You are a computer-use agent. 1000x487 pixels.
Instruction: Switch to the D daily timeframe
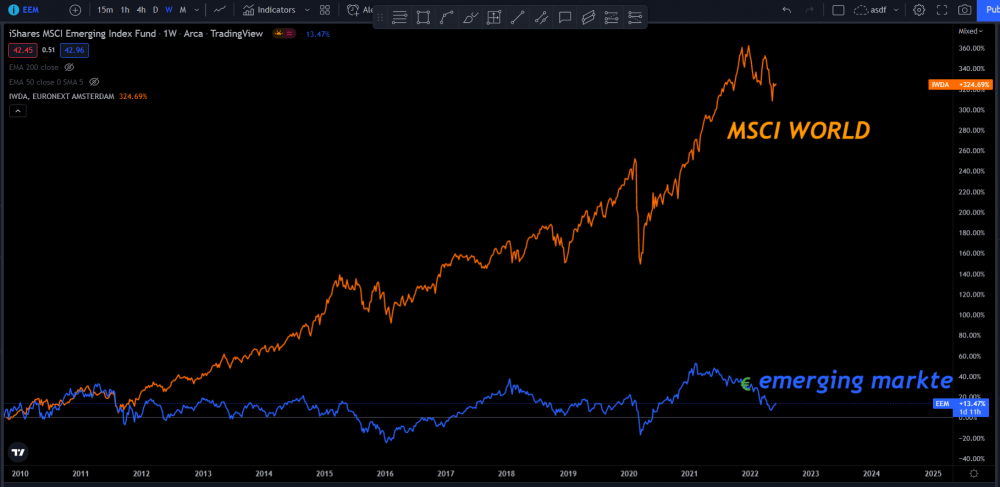(x=155, y=10)
